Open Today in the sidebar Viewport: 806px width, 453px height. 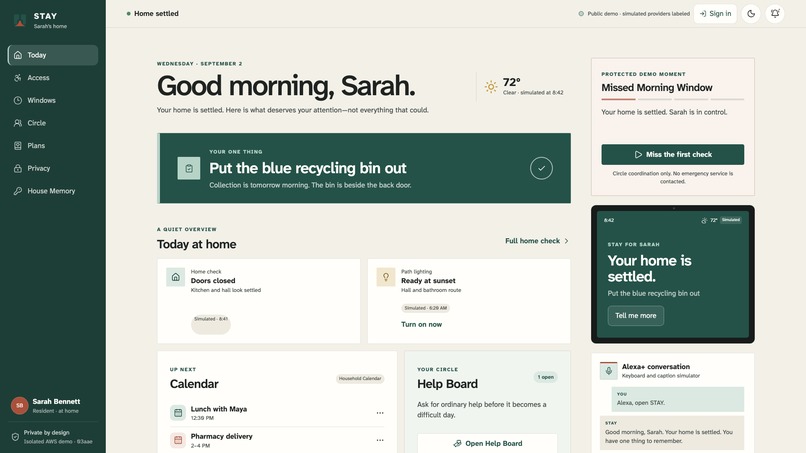coord(53,55)
